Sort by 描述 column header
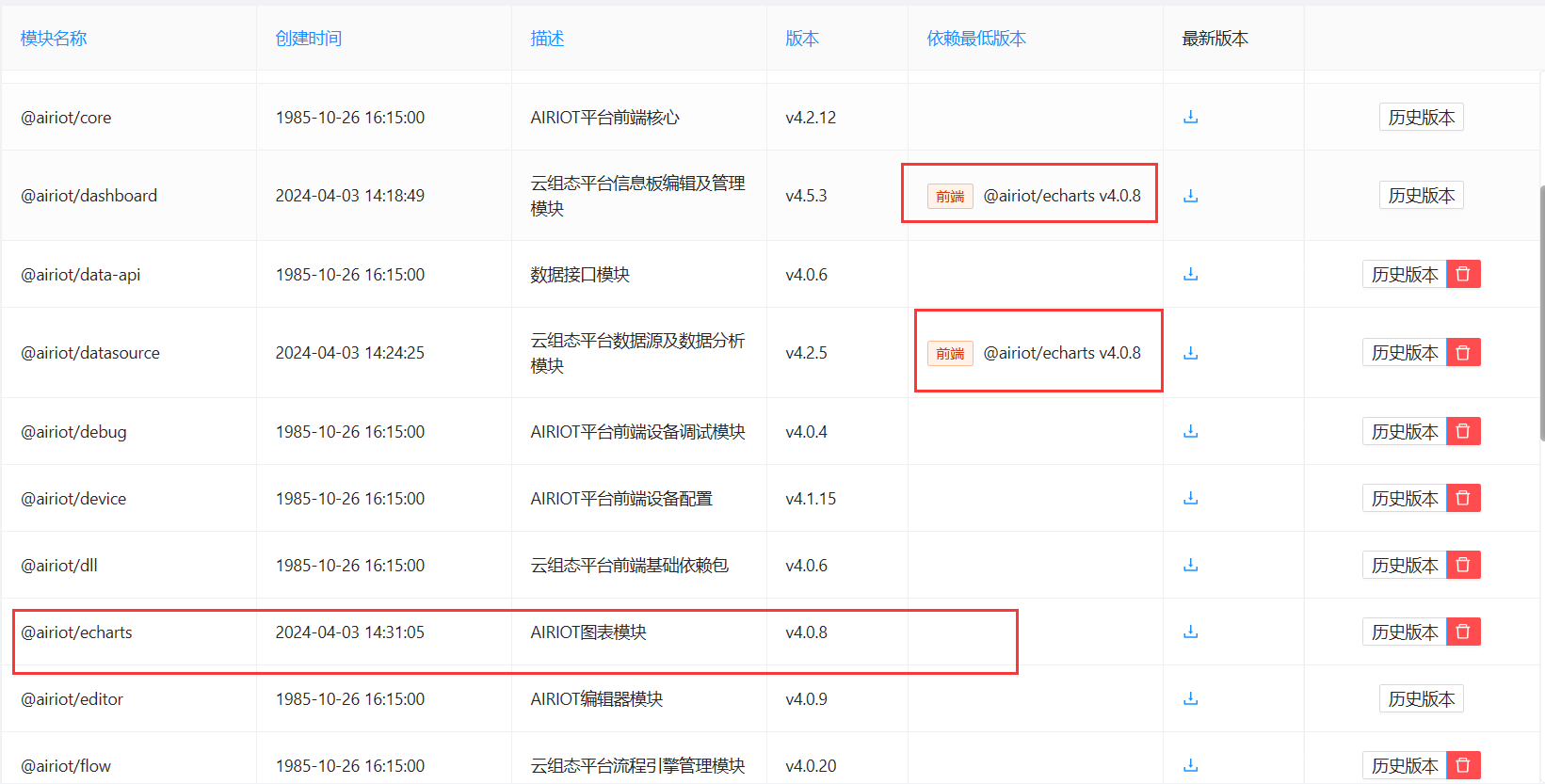Viewport: 1545px width, 784px height. tap(547, 39)
